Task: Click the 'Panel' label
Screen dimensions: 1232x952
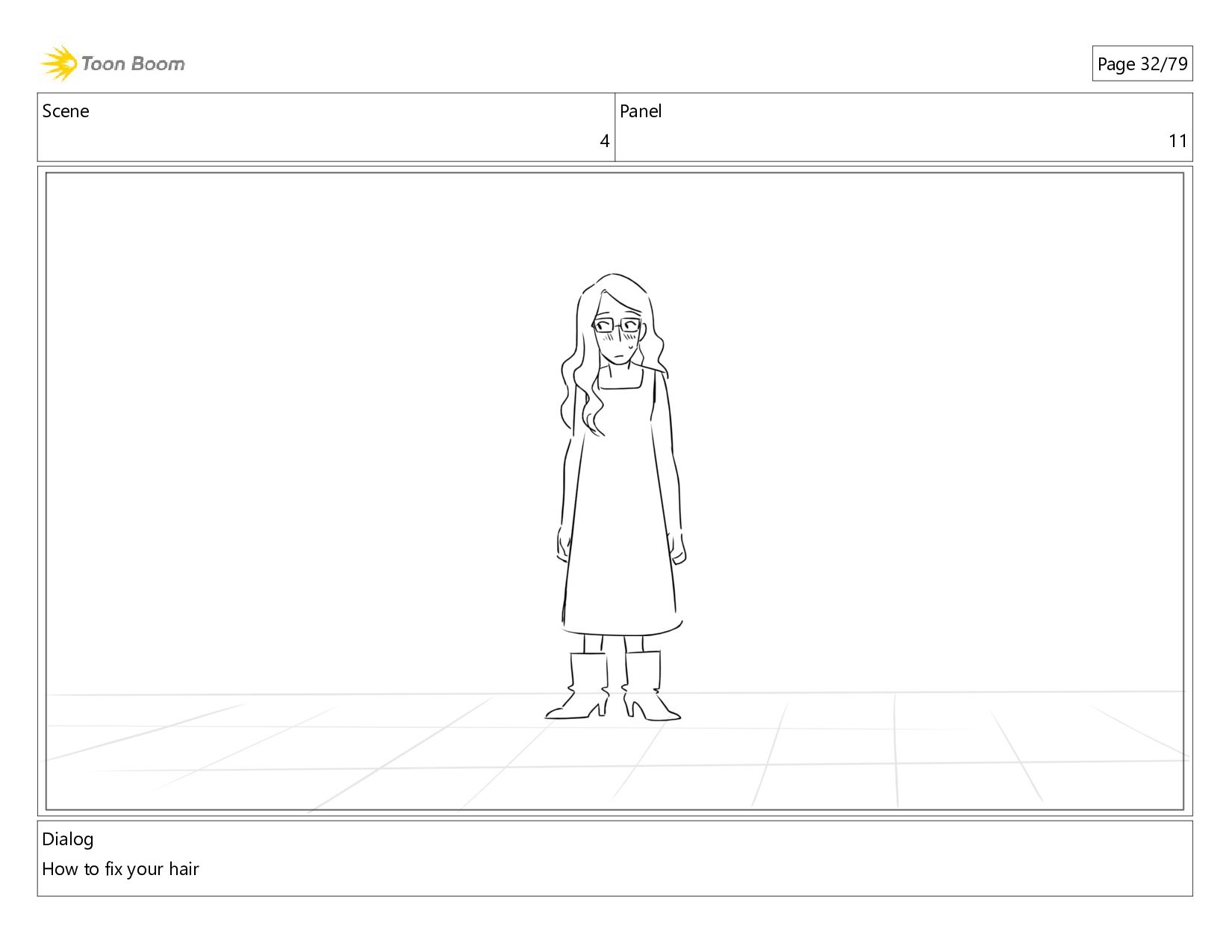Action: (x=641, y=111)
